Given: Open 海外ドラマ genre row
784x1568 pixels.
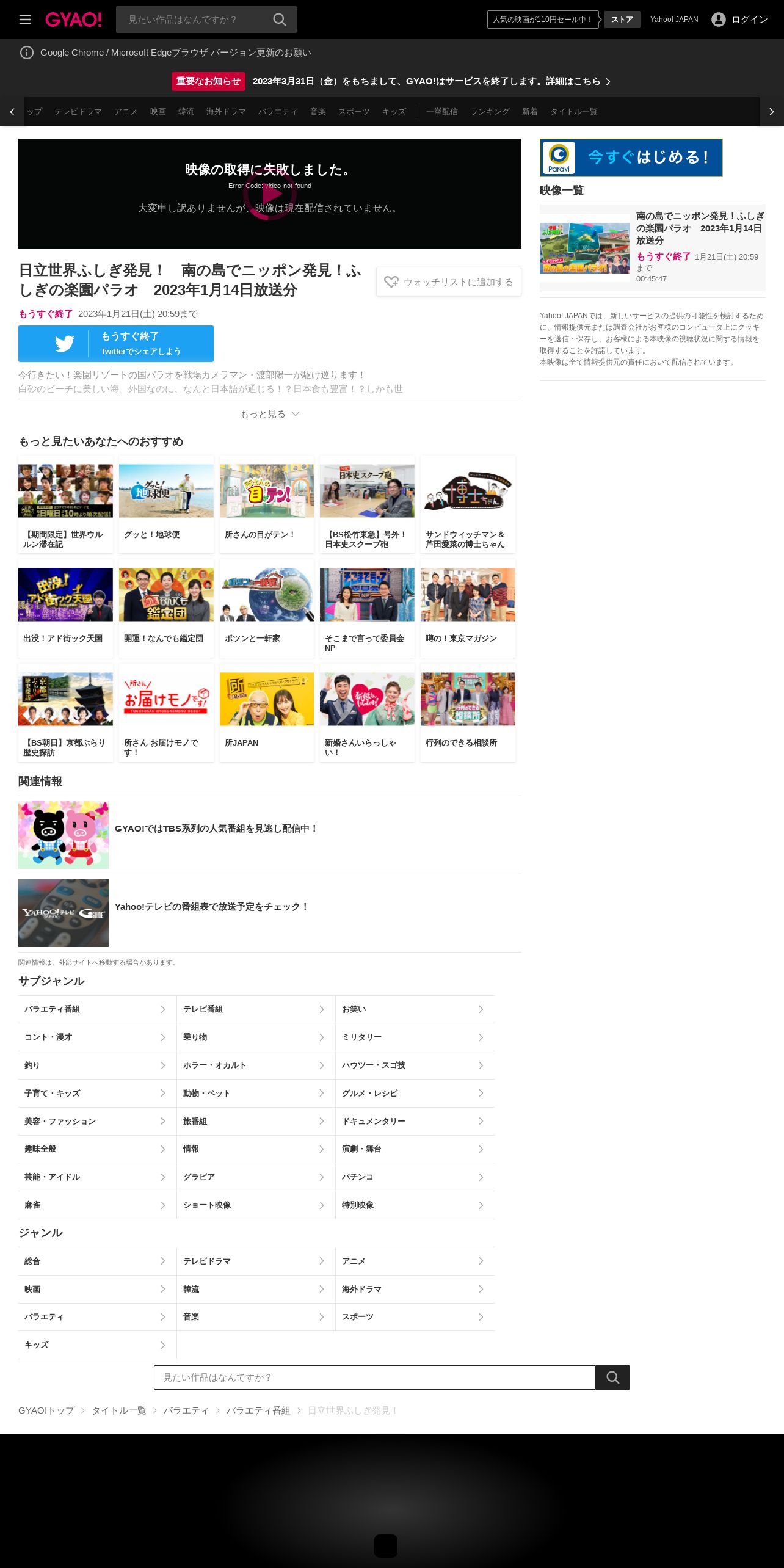Looking at the screenshot, I should point(415,1289).
